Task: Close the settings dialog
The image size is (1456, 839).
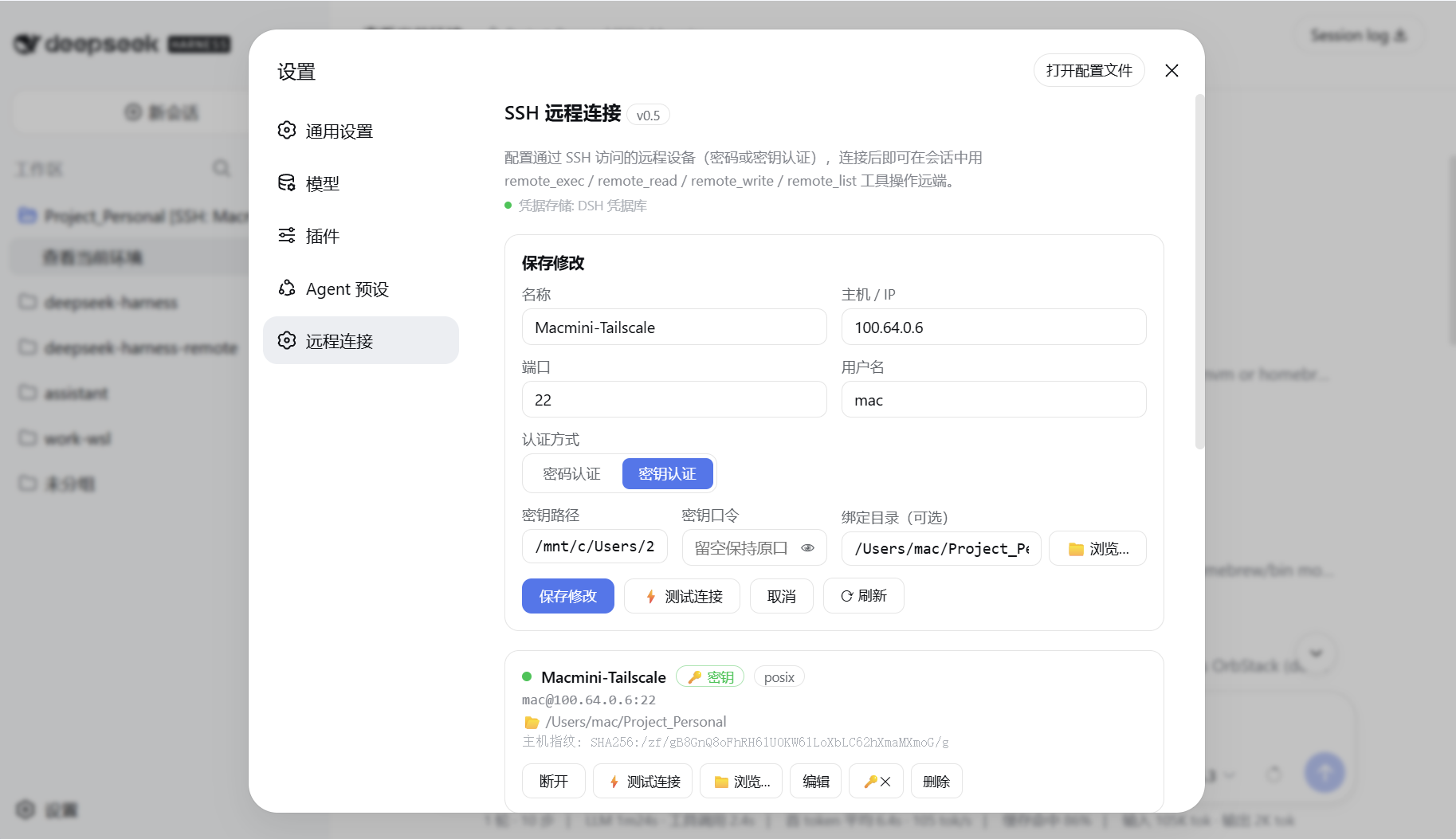Action: tap(1171, 70)
